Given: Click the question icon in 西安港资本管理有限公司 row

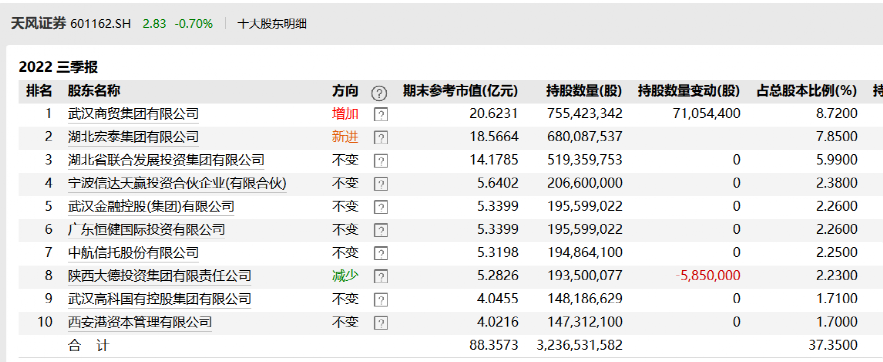Looking at the screenshot, I should coord(381,323).
